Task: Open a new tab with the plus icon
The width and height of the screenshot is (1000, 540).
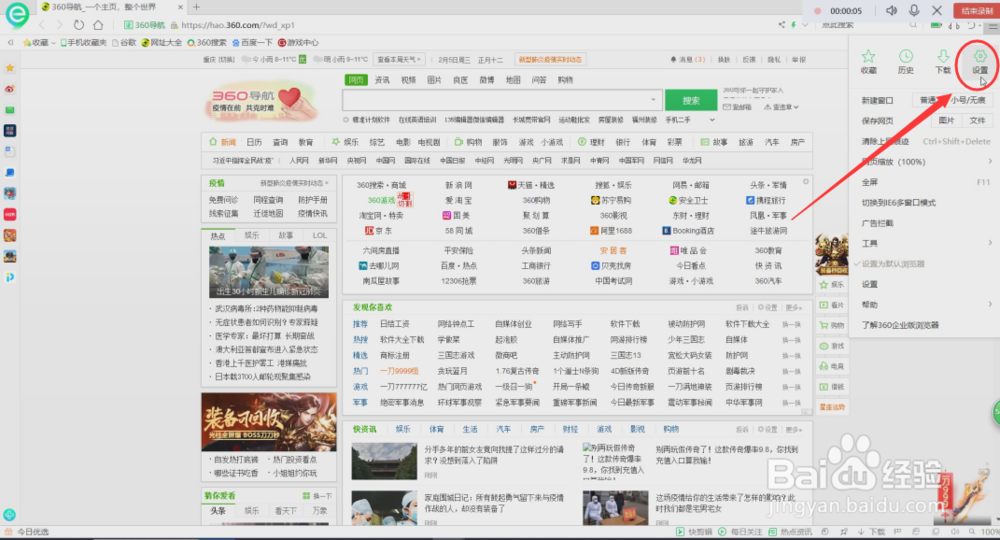Action: click(196, 7)
